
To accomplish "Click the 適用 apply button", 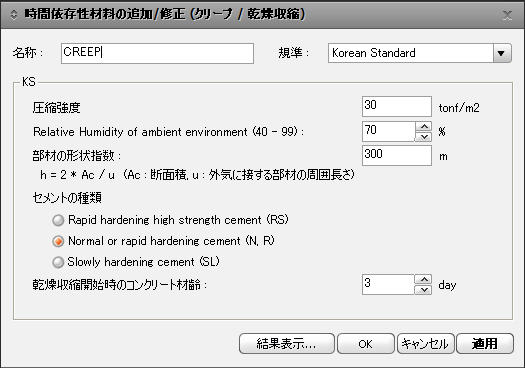I will click(485, 344).
